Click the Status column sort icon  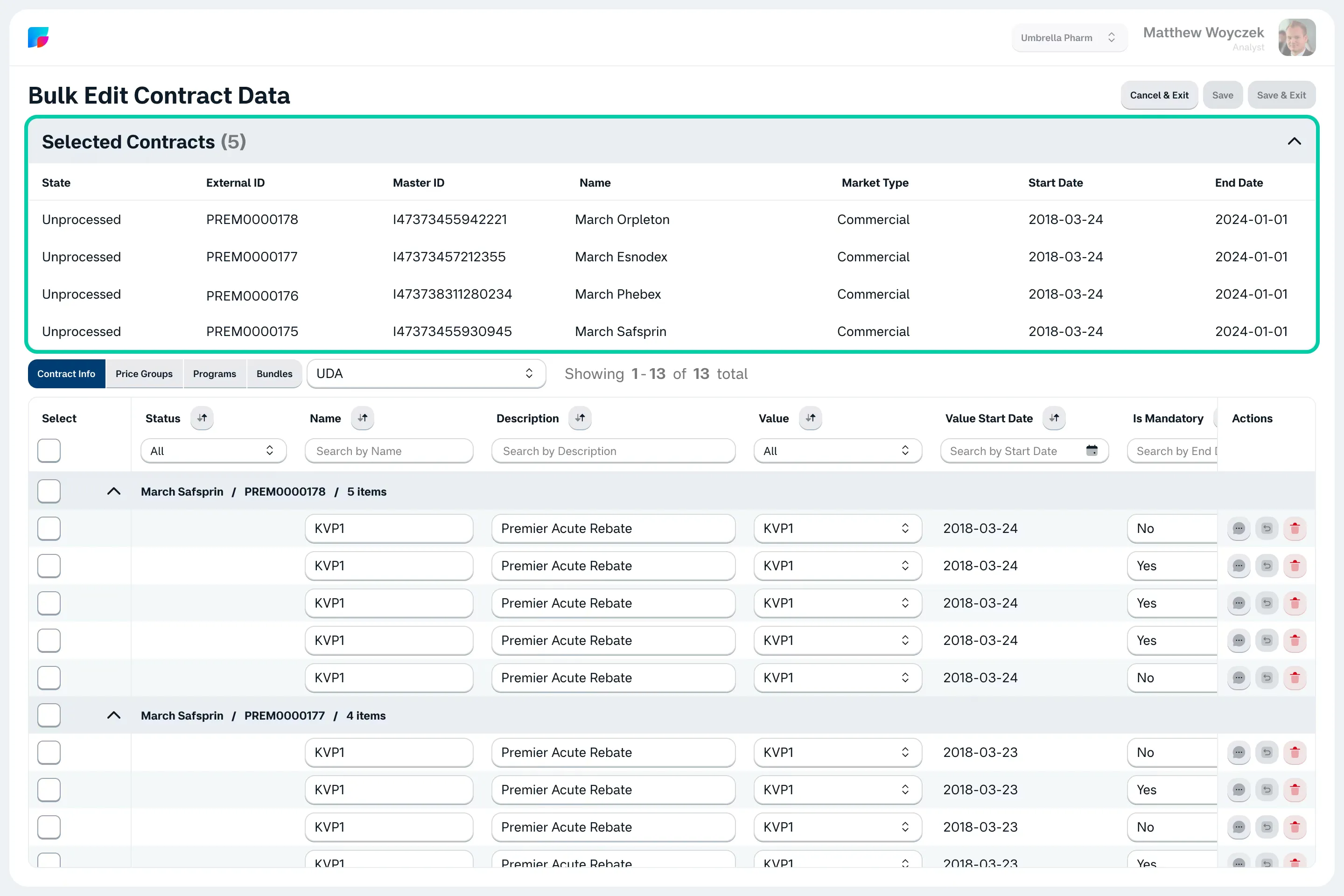tap(202, 418)
